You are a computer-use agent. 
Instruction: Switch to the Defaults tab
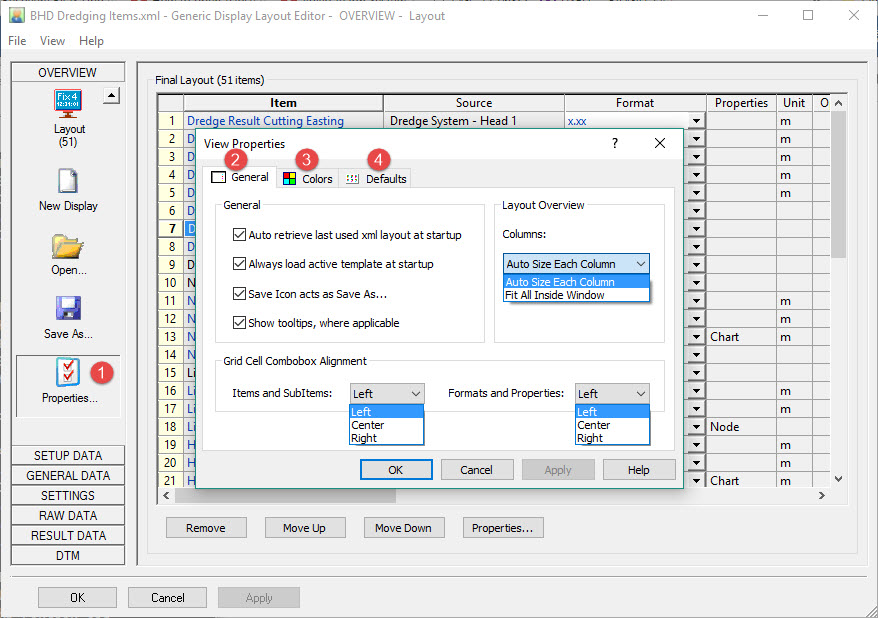click(x=376, y=179)
